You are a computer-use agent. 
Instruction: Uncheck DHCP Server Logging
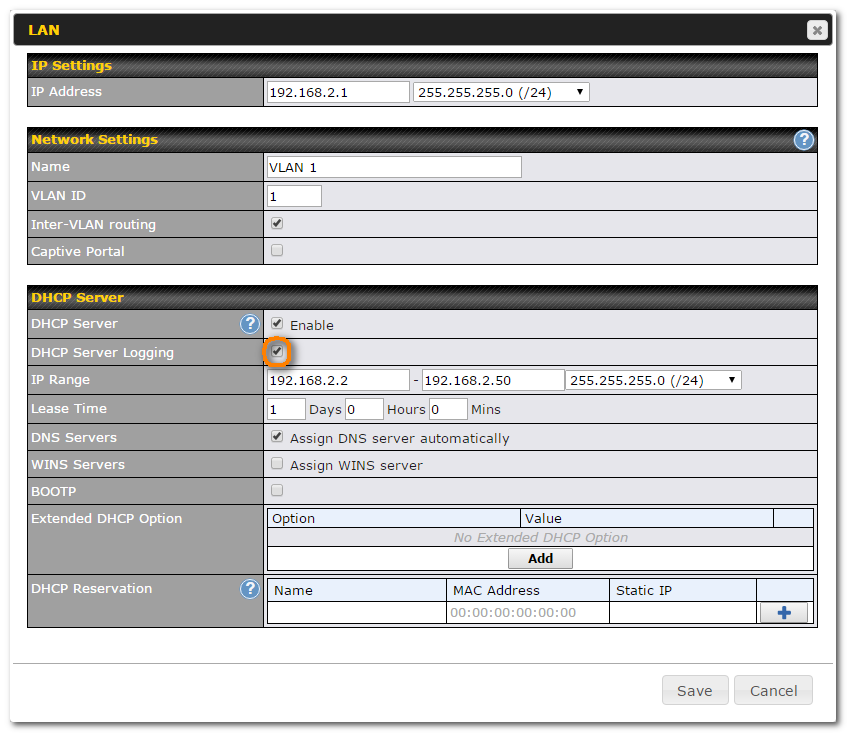(x=277, y=352)
